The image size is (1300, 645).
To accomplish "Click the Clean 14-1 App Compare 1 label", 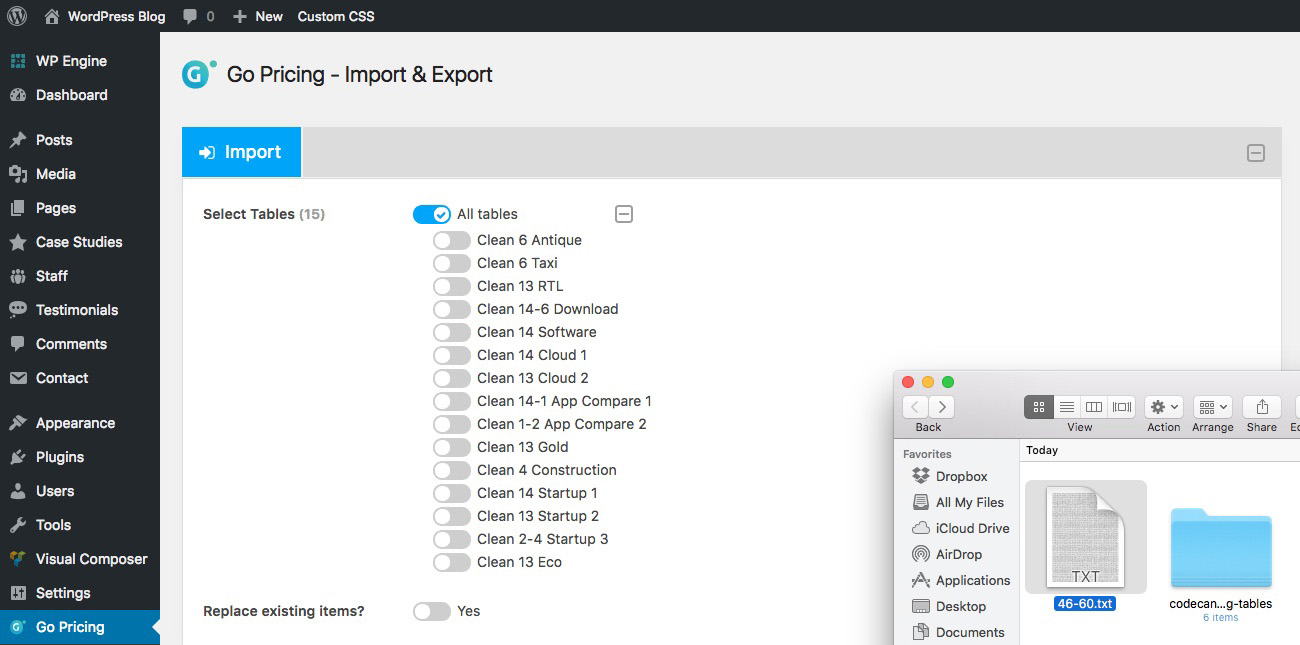I will (564, 401).
